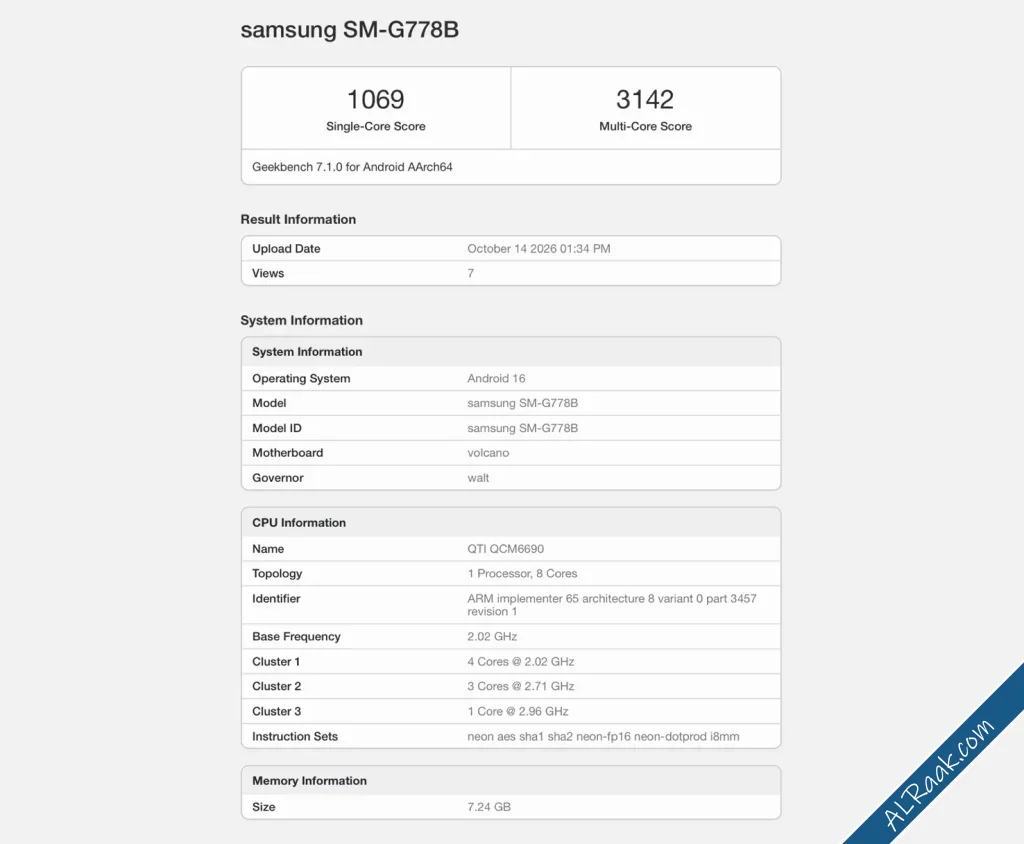Select the Upload Date label
1024x844 pixels.
286,249
